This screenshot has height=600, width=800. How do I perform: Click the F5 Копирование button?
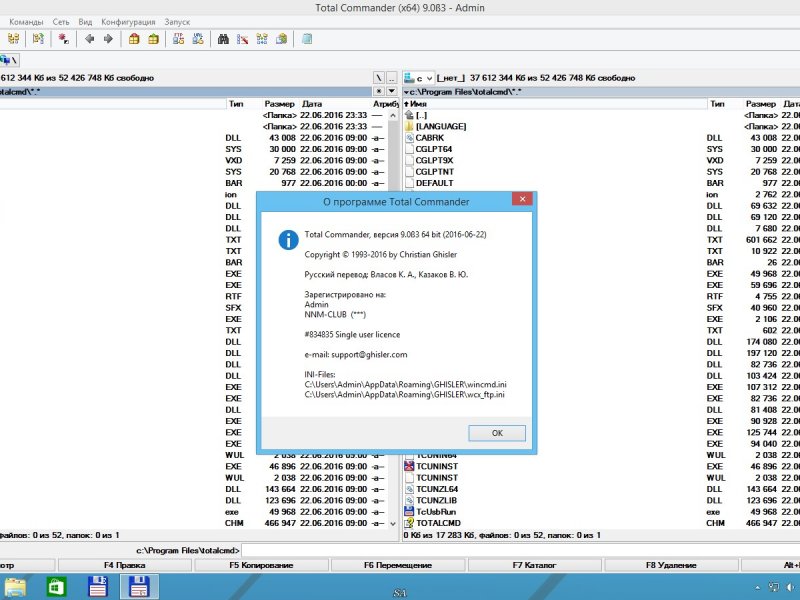point(261,565)
